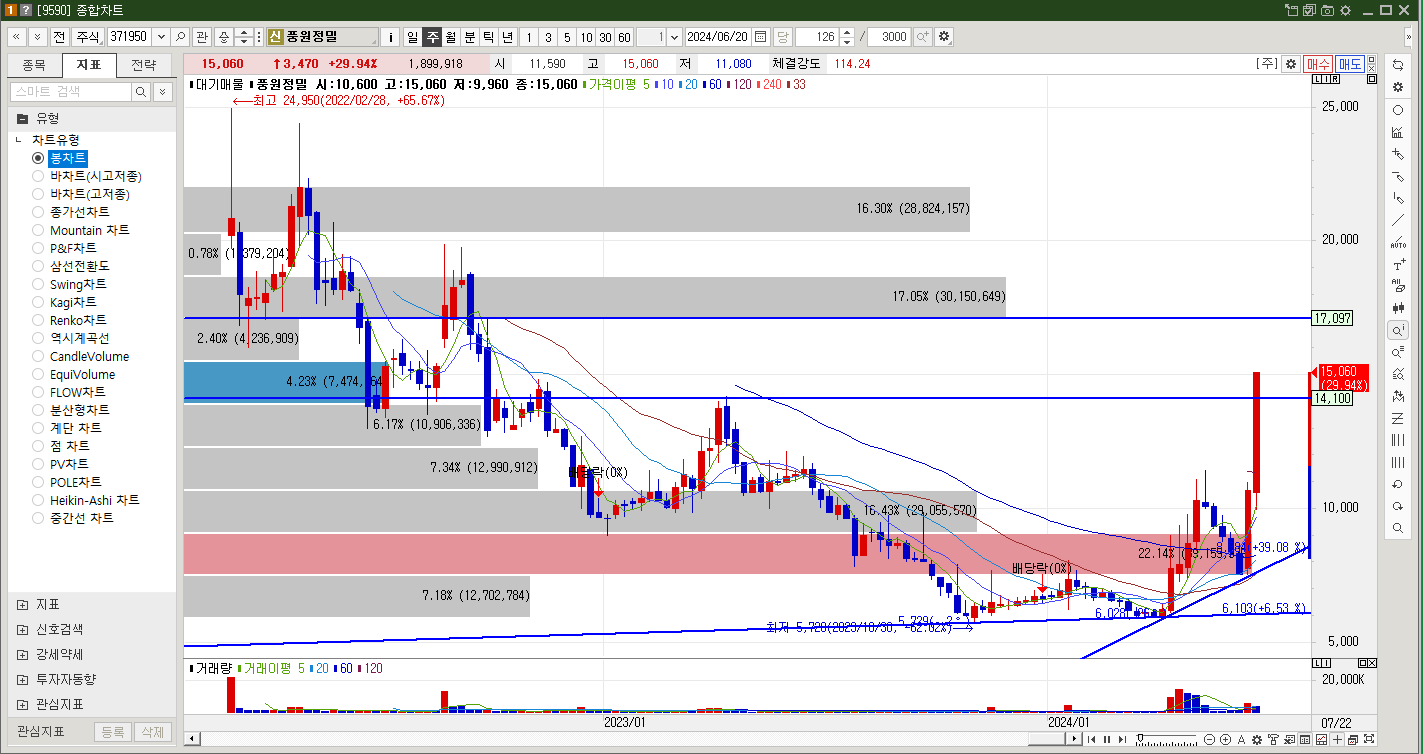Screen dimensions: 1423x754
Task: Select the diagonal trend line tool
Action: tap(1398, 220)
